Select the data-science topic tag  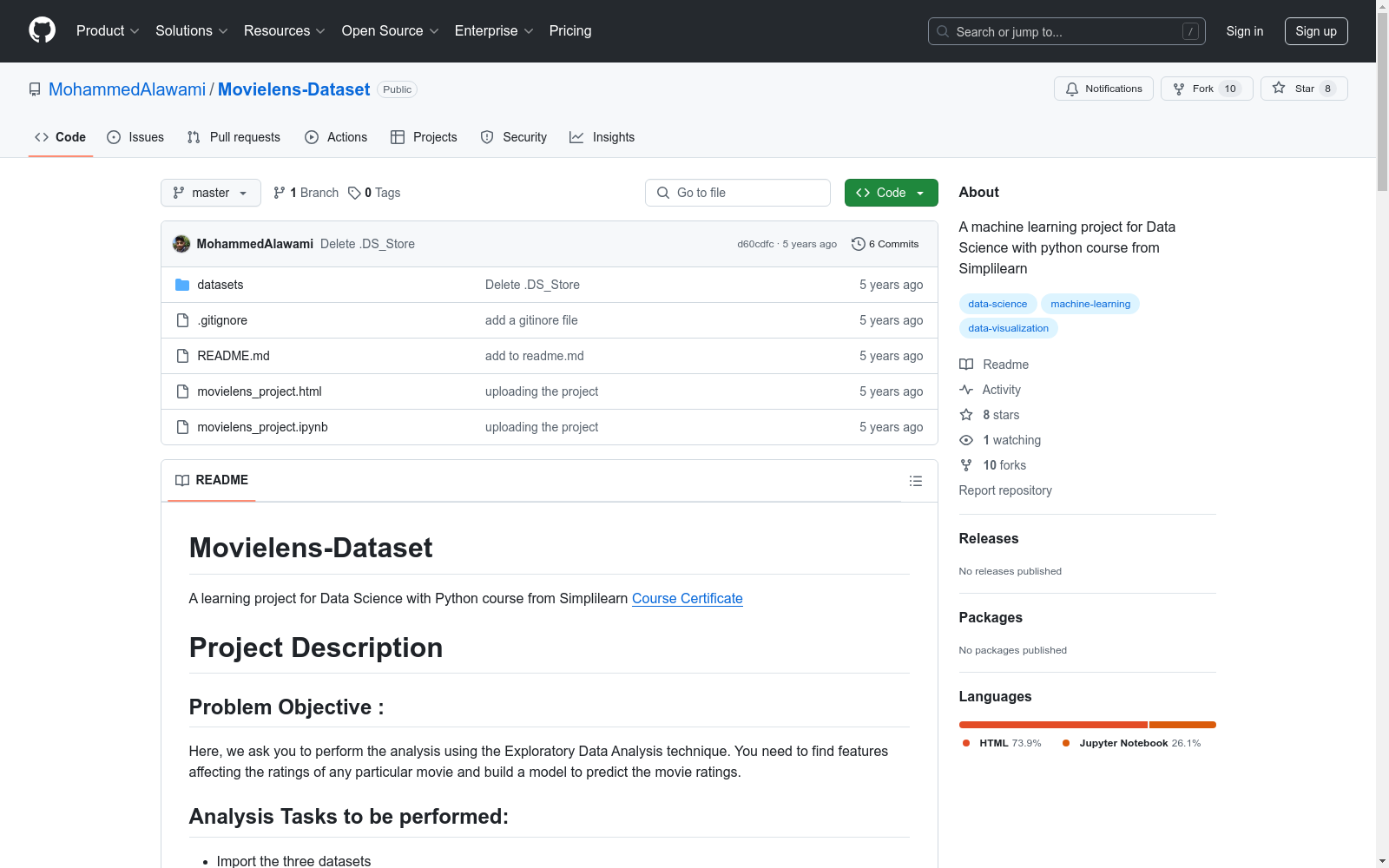pyautogui.click(x=997, y=304)
